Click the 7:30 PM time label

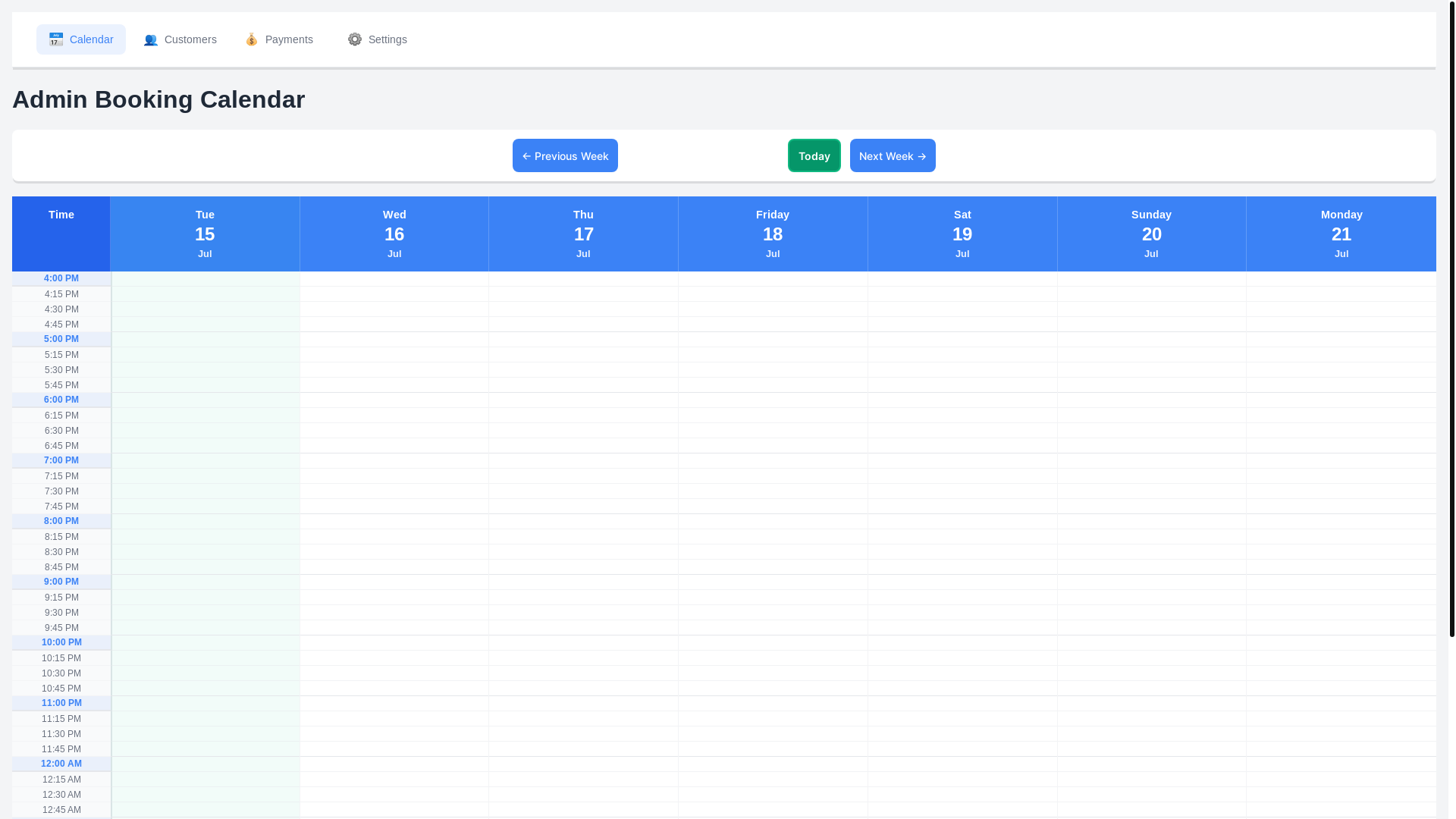pos(61,491)
